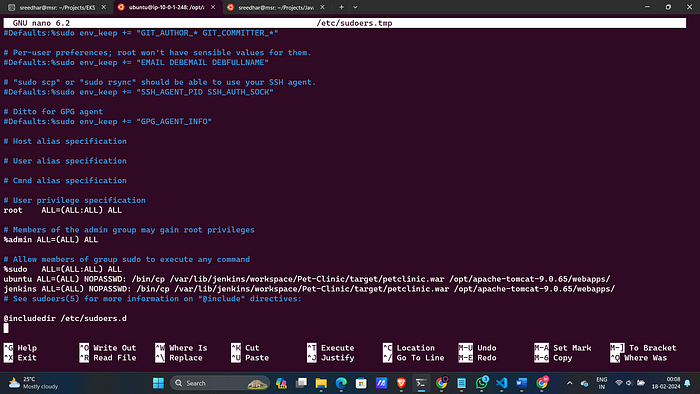Open ENG IN language switcher
Viewport: 700px width, 394px height.
[602, 383]
